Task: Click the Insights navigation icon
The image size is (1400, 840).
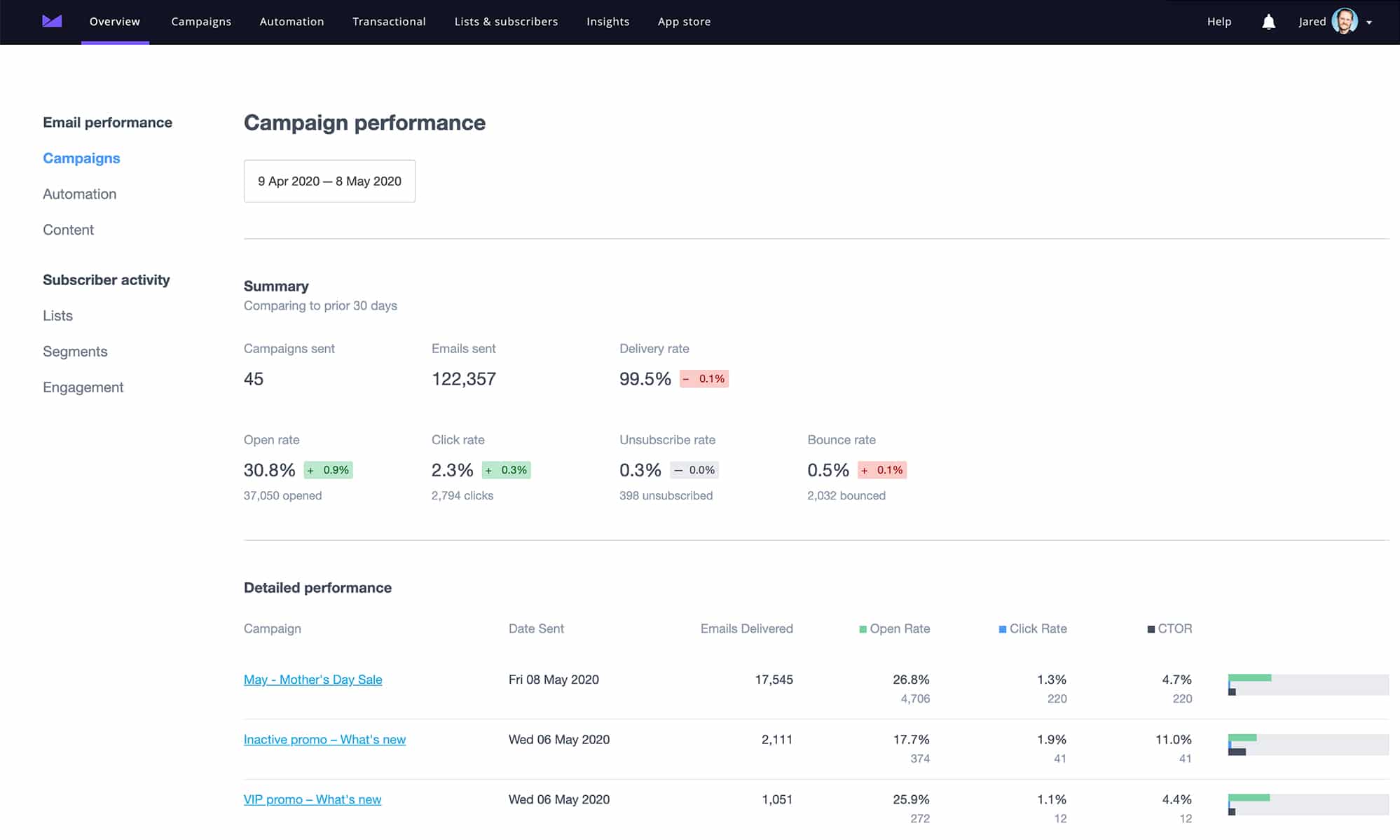Action: click(x=608, y=22)
